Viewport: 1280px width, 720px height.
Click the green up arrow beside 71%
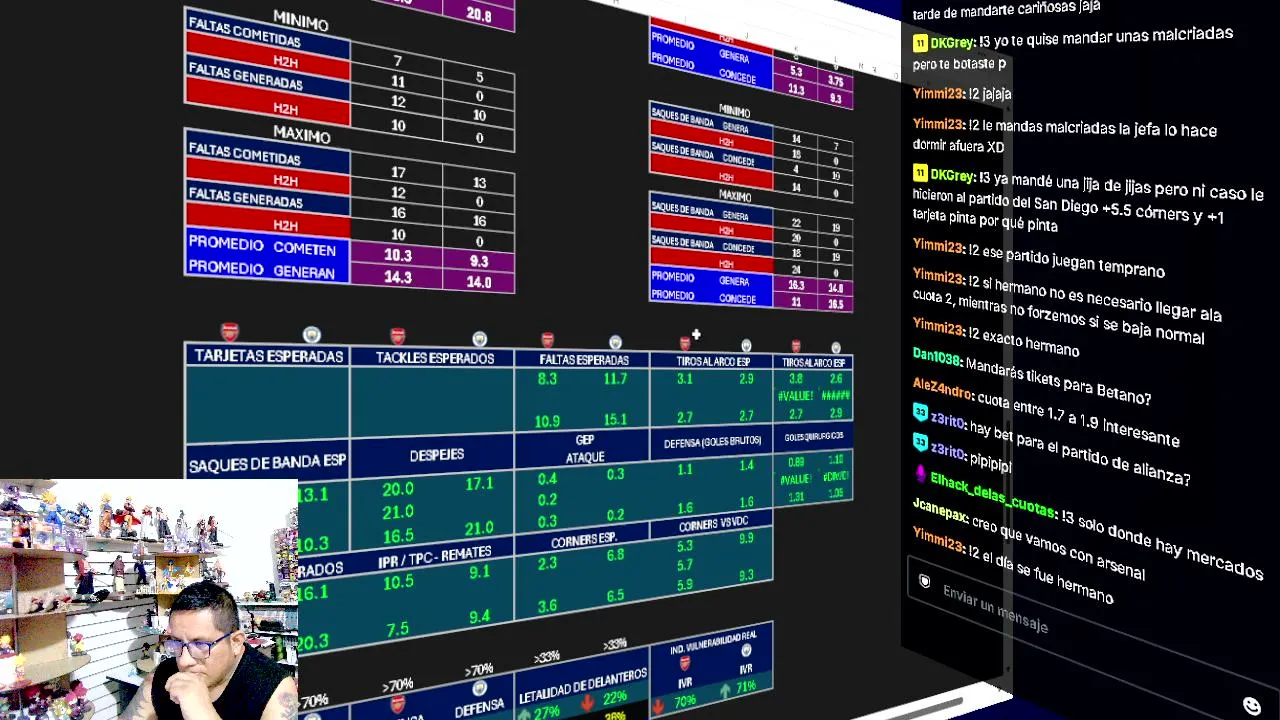[724, 691]
